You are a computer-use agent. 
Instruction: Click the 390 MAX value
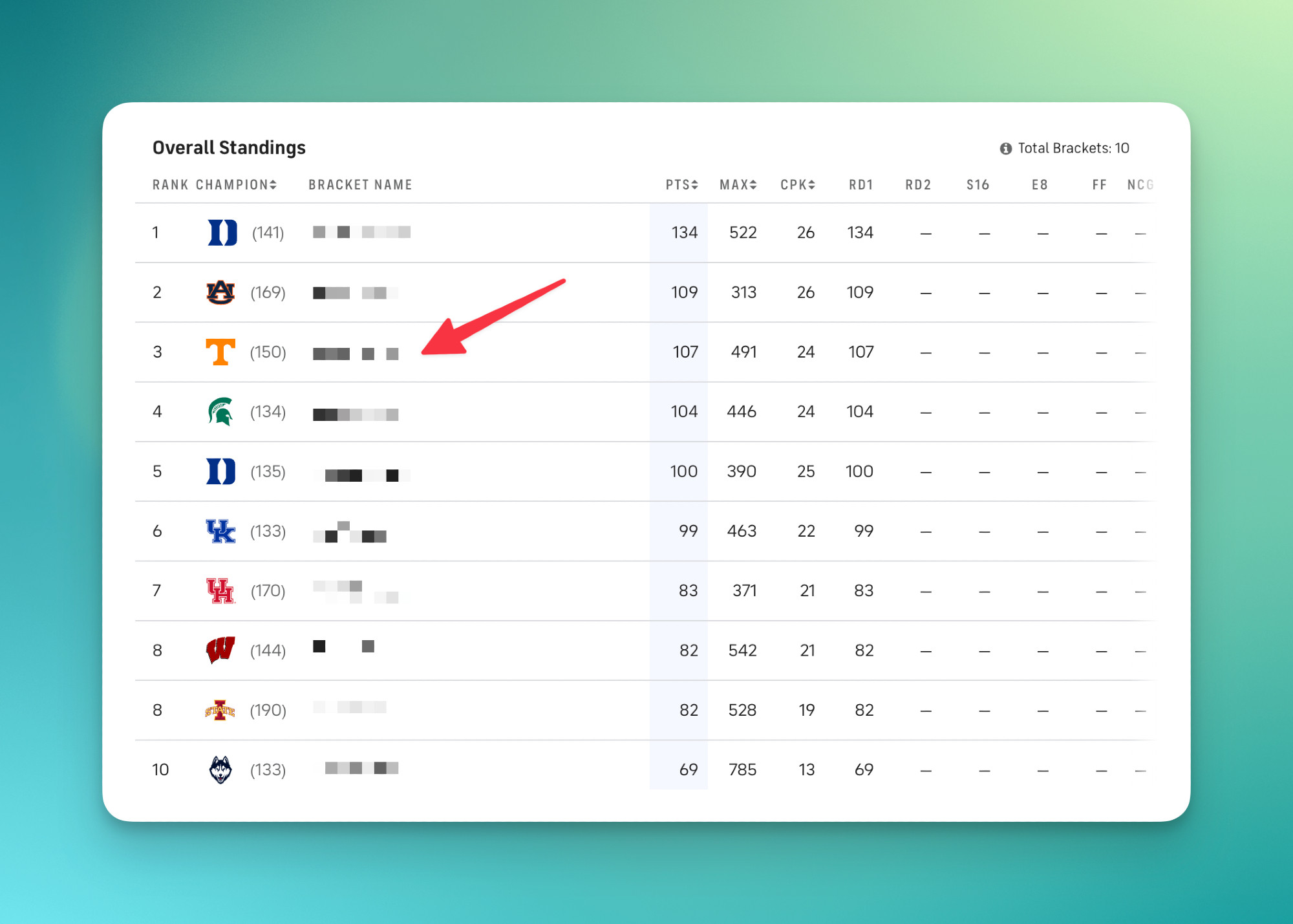pyautogui.click(x=742, y=471)
